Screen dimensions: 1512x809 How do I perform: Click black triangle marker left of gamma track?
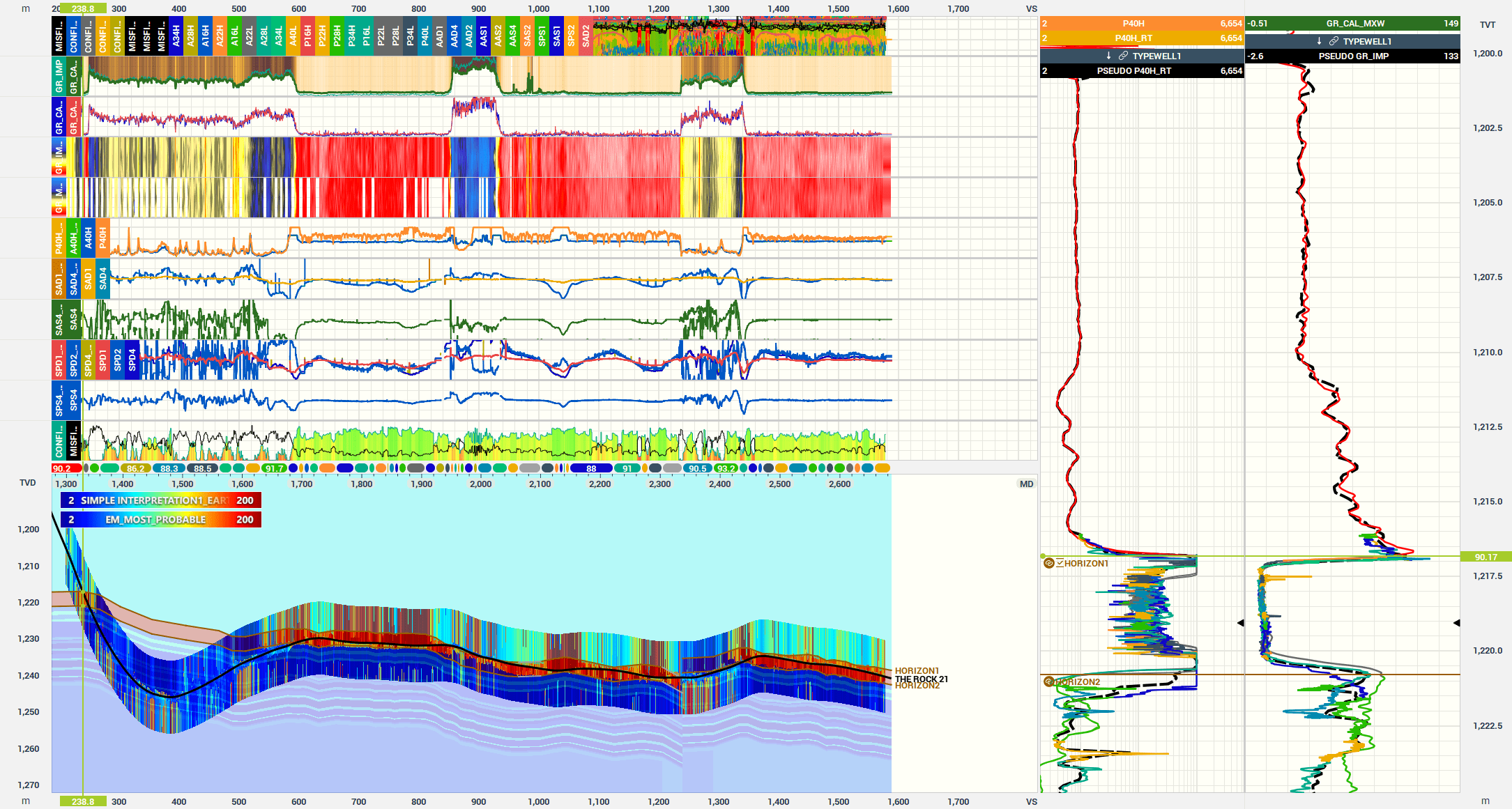1240,623
